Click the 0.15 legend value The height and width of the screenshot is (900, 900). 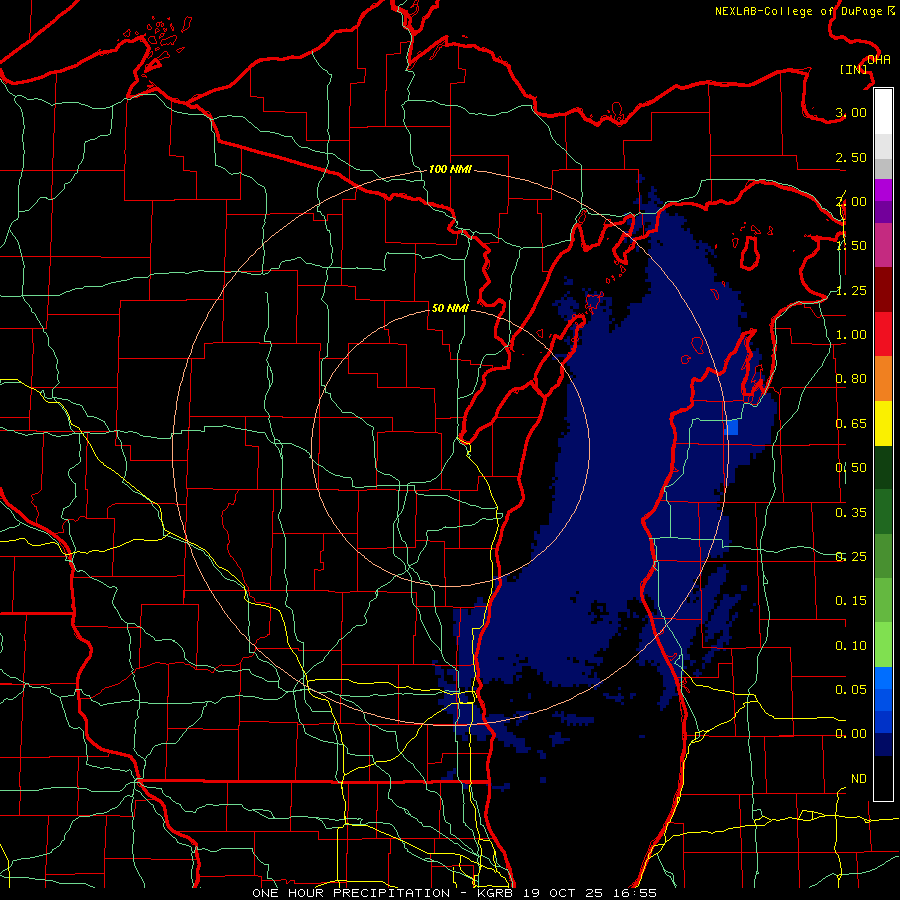tap(851, 601)
